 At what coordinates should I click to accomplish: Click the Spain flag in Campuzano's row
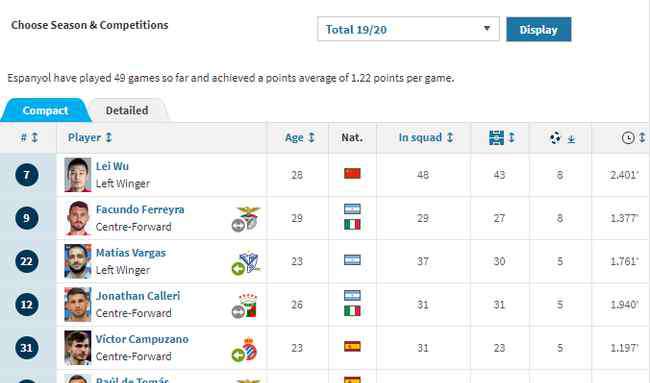(352, 346)
